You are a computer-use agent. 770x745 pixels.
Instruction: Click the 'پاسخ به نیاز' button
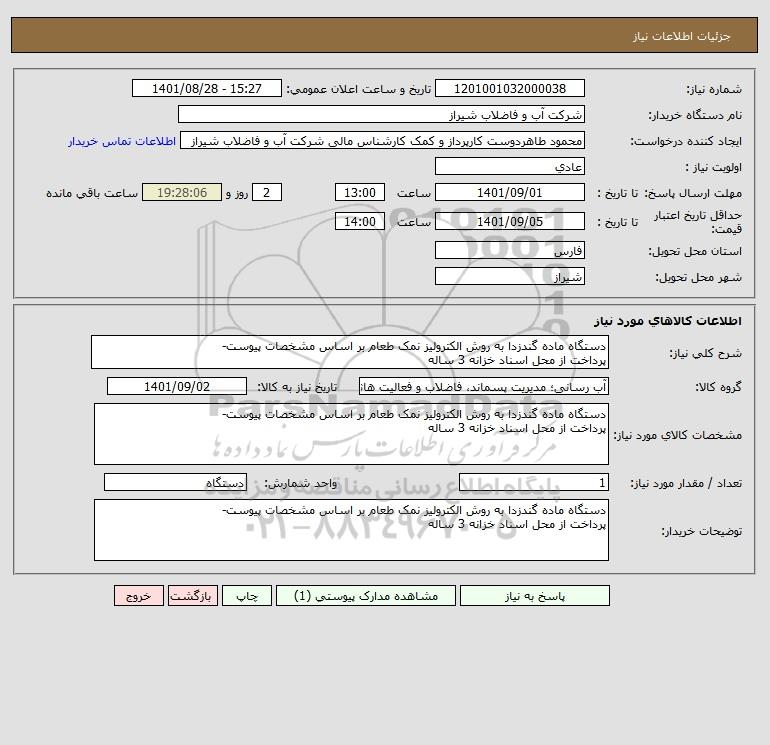[534, 596]
